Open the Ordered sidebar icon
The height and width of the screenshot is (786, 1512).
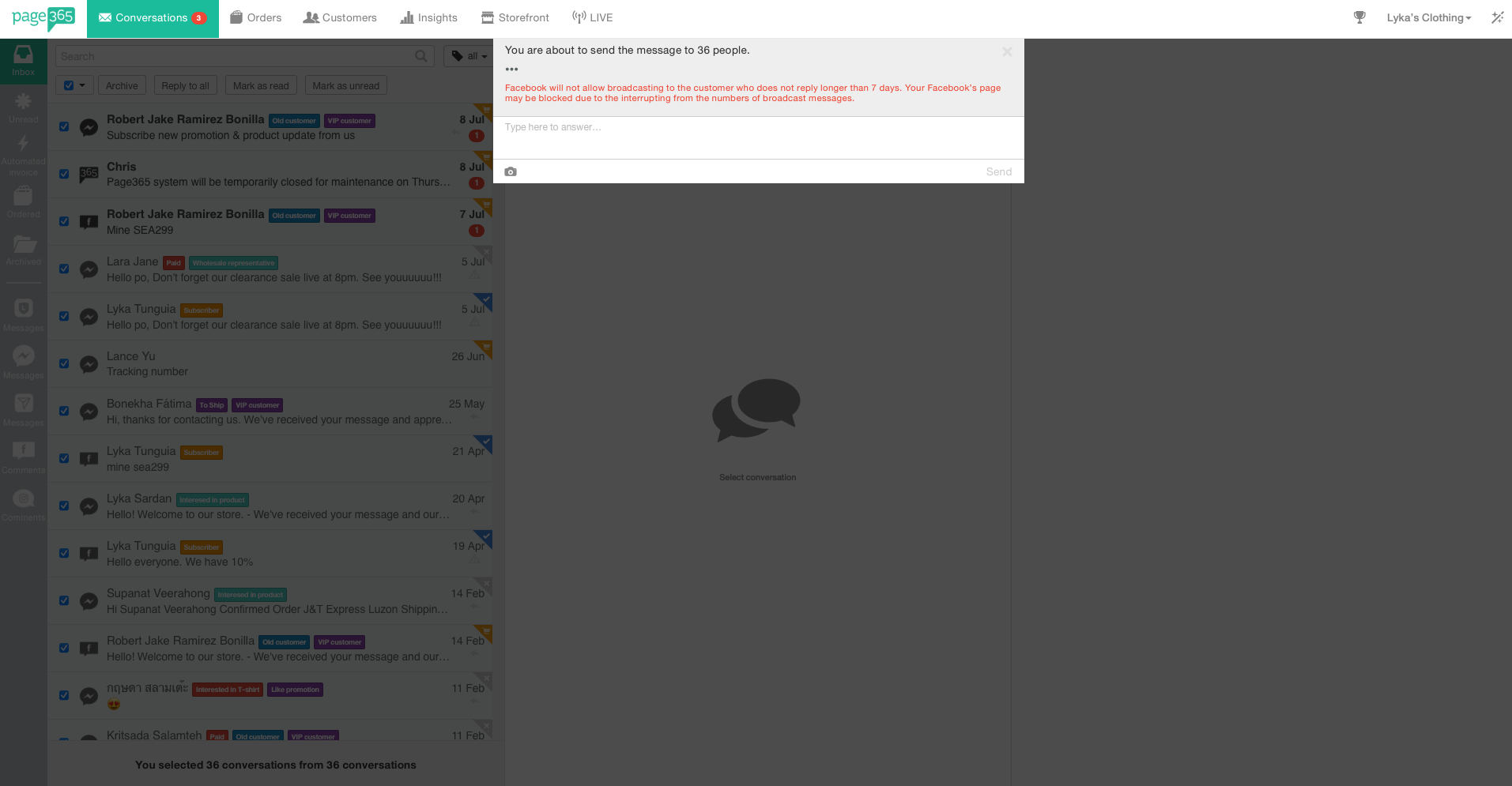[23, 202]
